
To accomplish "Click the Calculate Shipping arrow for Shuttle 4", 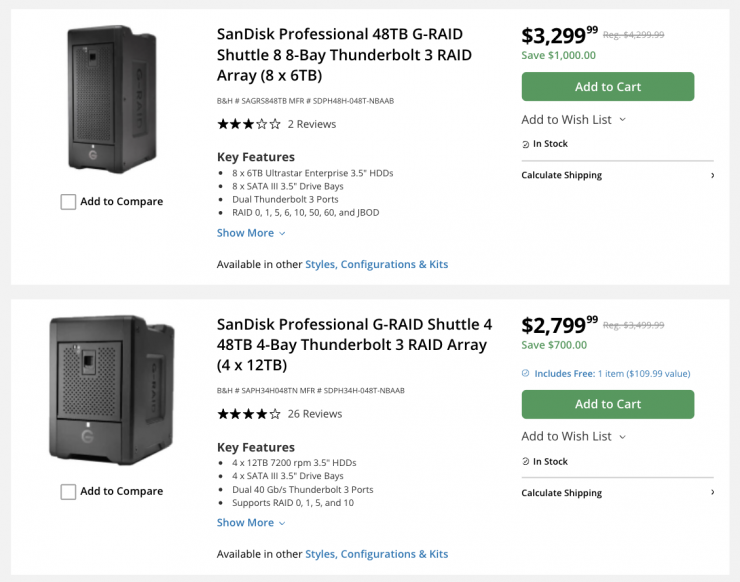I will point(712,493).
